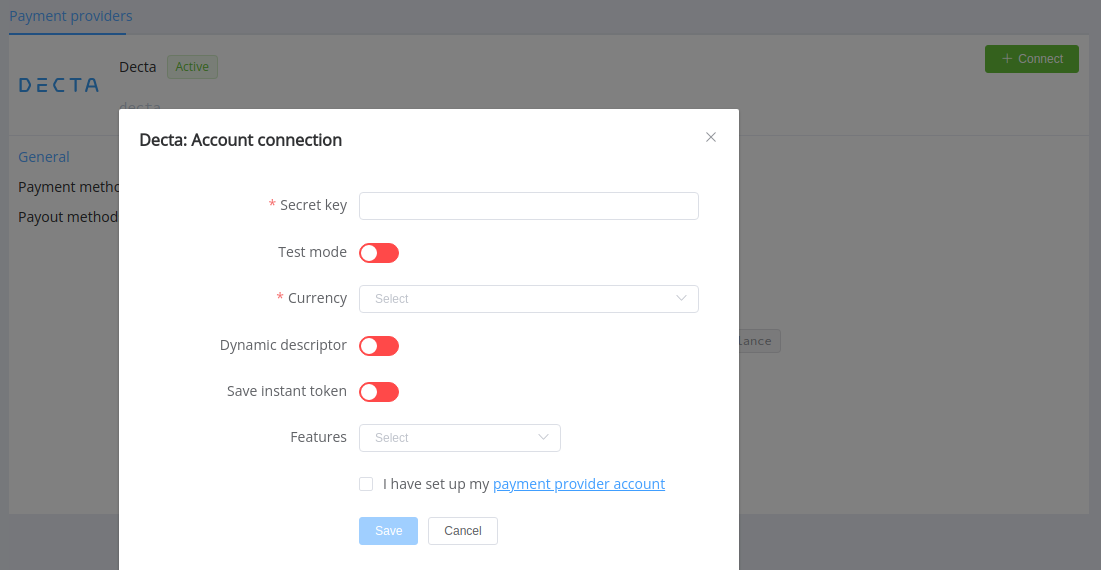Click the Save instant token label
Viewport: 1101px width, 570px height.
(286, 391)
